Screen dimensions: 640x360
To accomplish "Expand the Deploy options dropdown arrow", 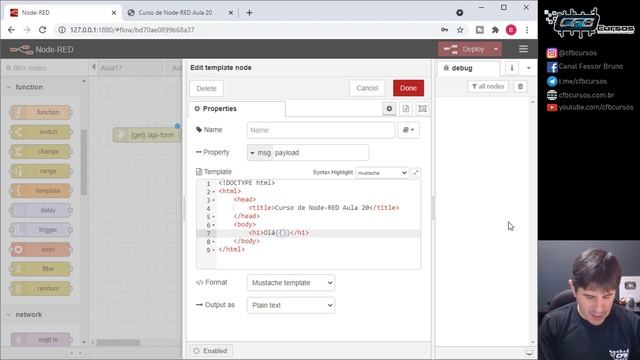I will tap(496, 49).
